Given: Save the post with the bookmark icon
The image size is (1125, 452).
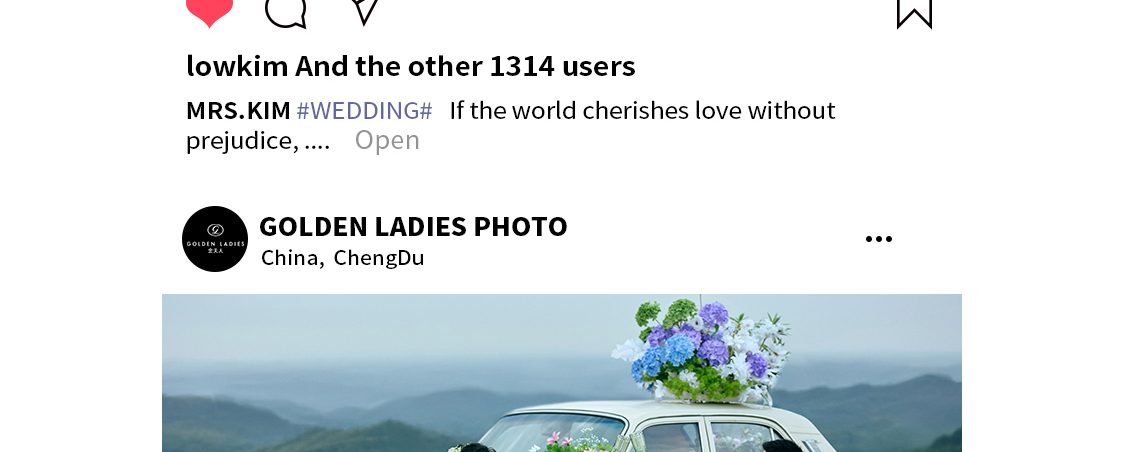Looking at the screenshot, I should click(915, 13).
